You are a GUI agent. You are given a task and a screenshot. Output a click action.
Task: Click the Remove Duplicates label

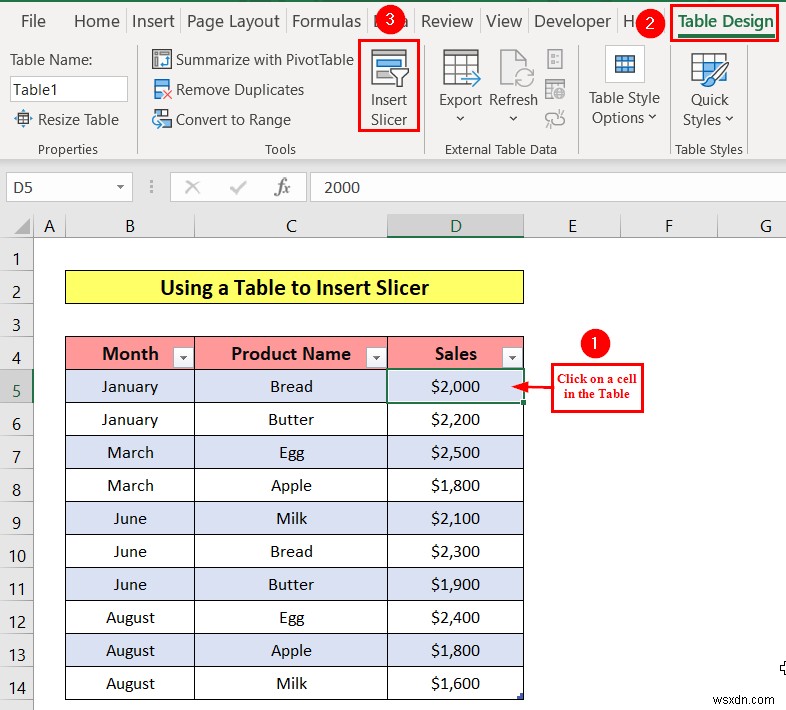point(240,90)
